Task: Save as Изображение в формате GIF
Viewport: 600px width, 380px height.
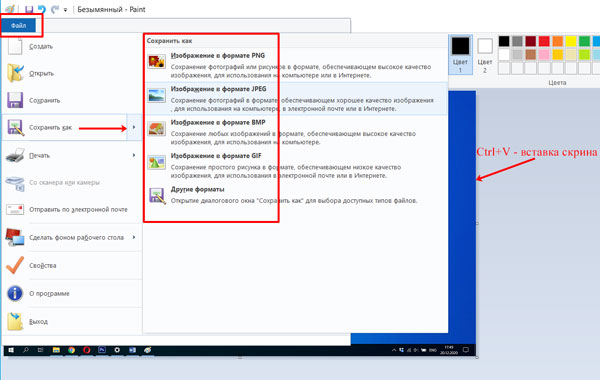Action: coord(295,165)
